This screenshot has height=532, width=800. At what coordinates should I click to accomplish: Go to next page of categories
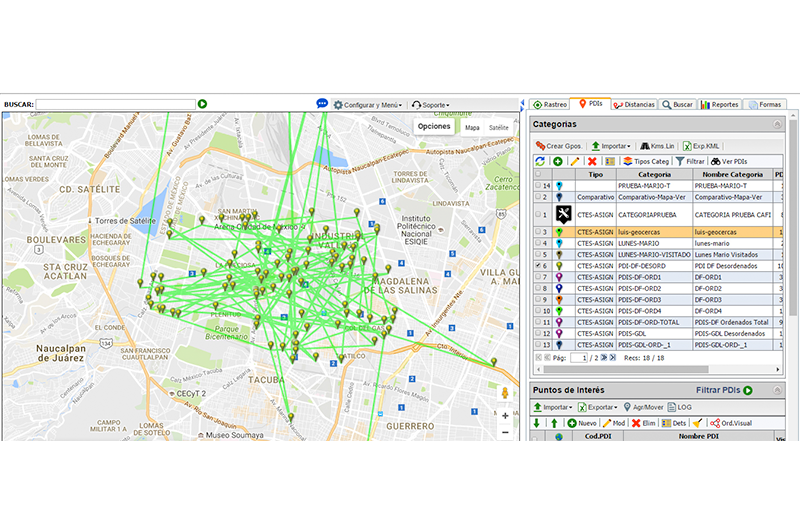604,358
